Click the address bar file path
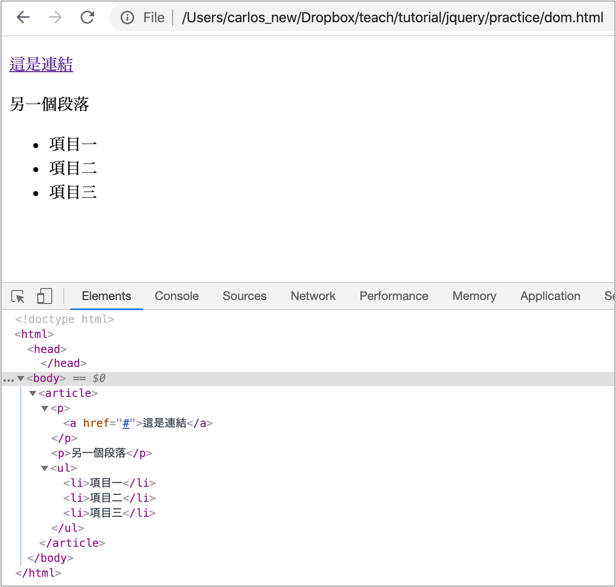 392,18
